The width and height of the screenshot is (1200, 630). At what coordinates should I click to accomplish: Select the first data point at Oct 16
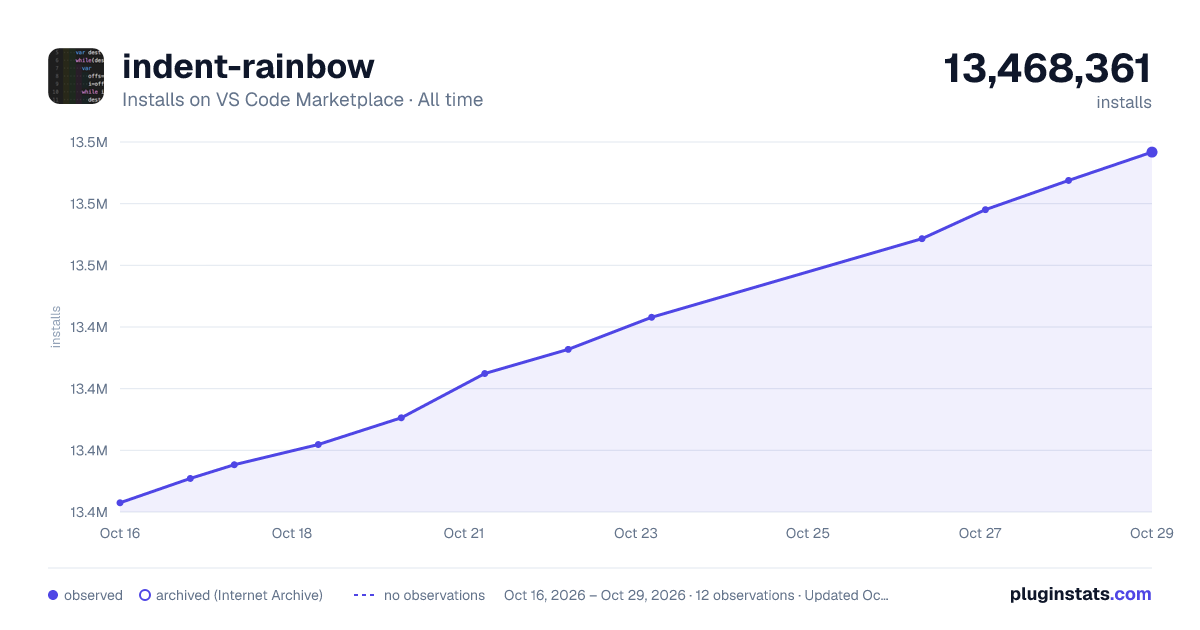tap(120, 503)
